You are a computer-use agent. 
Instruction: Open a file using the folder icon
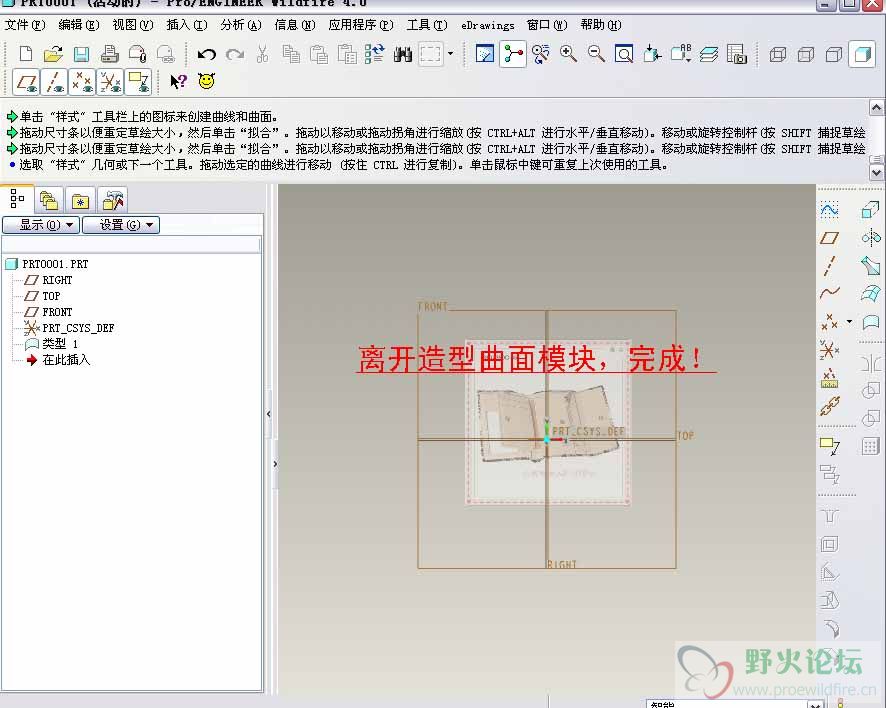pos(53,54)
